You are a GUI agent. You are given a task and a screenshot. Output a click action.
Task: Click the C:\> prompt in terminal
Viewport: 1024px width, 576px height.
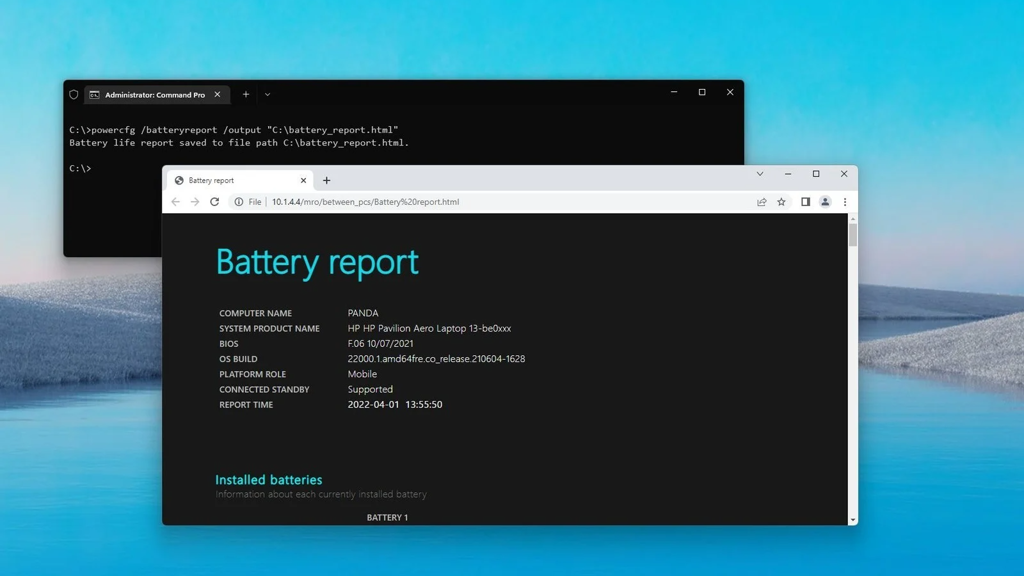pos(80,168)
